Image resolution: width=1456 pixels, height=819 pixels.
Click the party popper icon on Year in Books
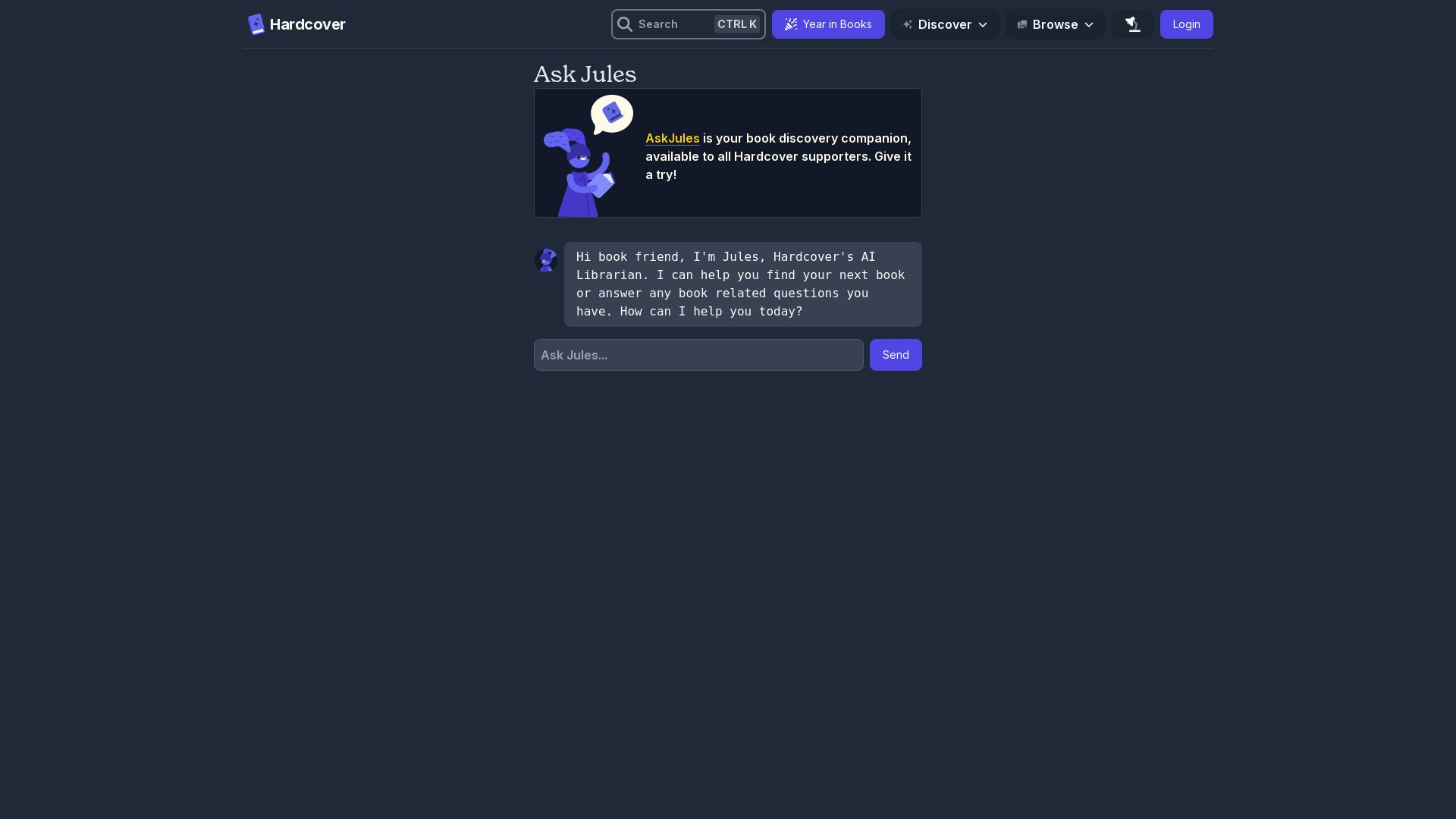point(791,24)
